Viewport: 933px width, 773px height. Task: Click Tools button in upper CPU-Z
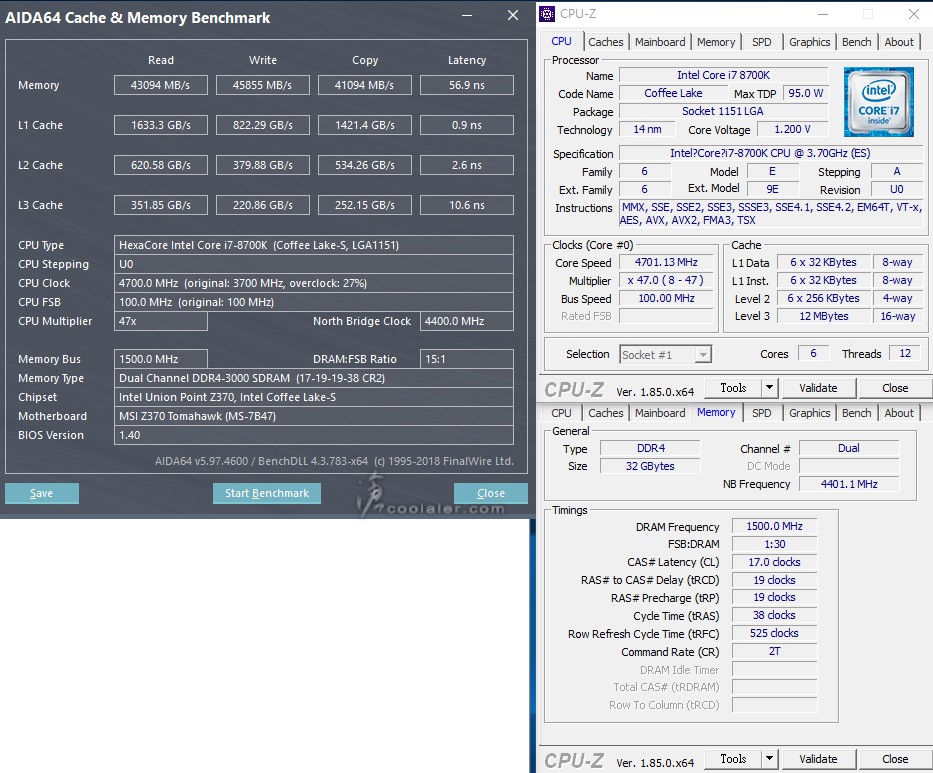(x=733, y=388)
